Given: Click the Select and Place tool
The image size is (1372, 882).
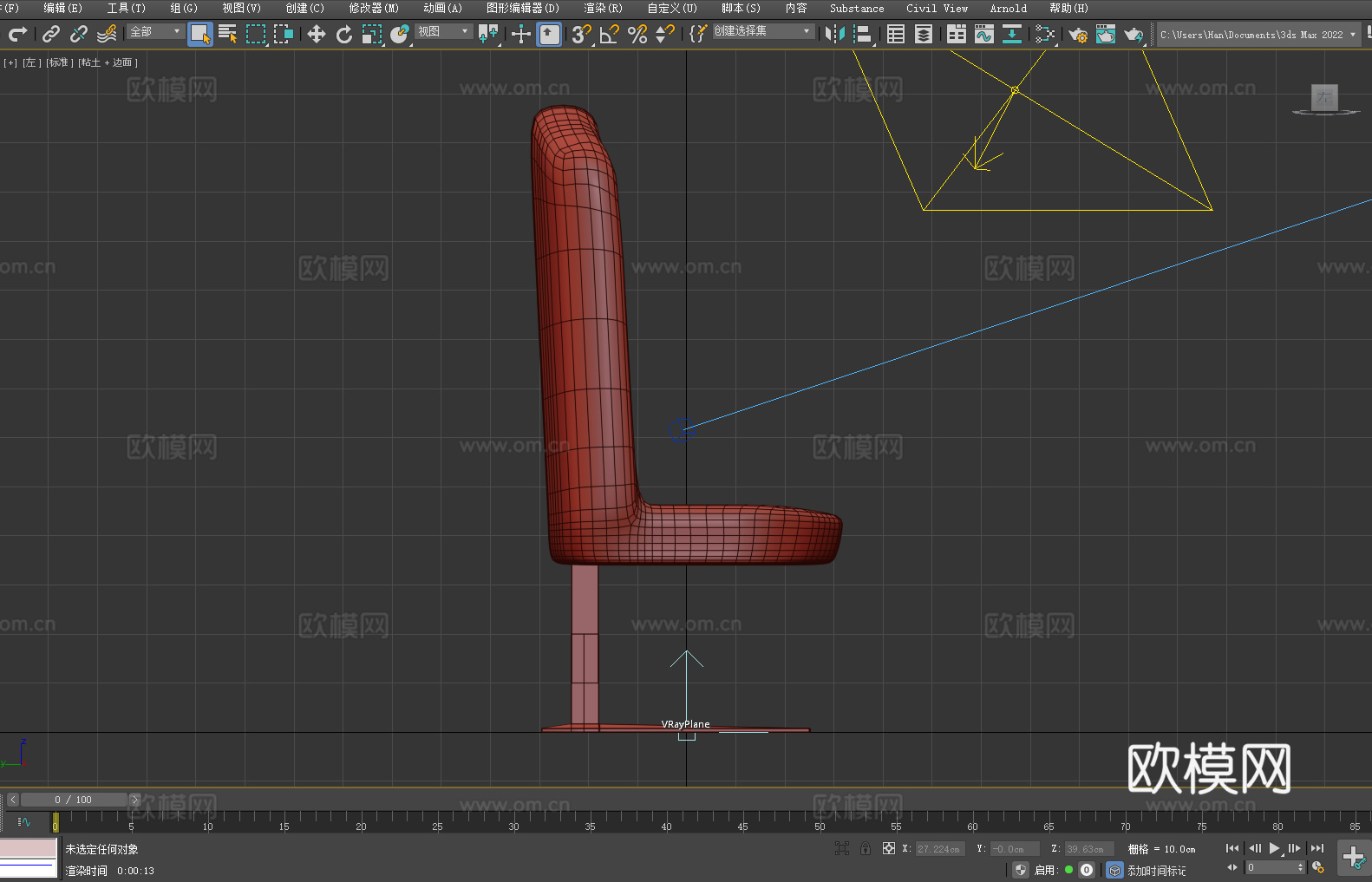Looking at the screenshot, I should pos(400,34).
